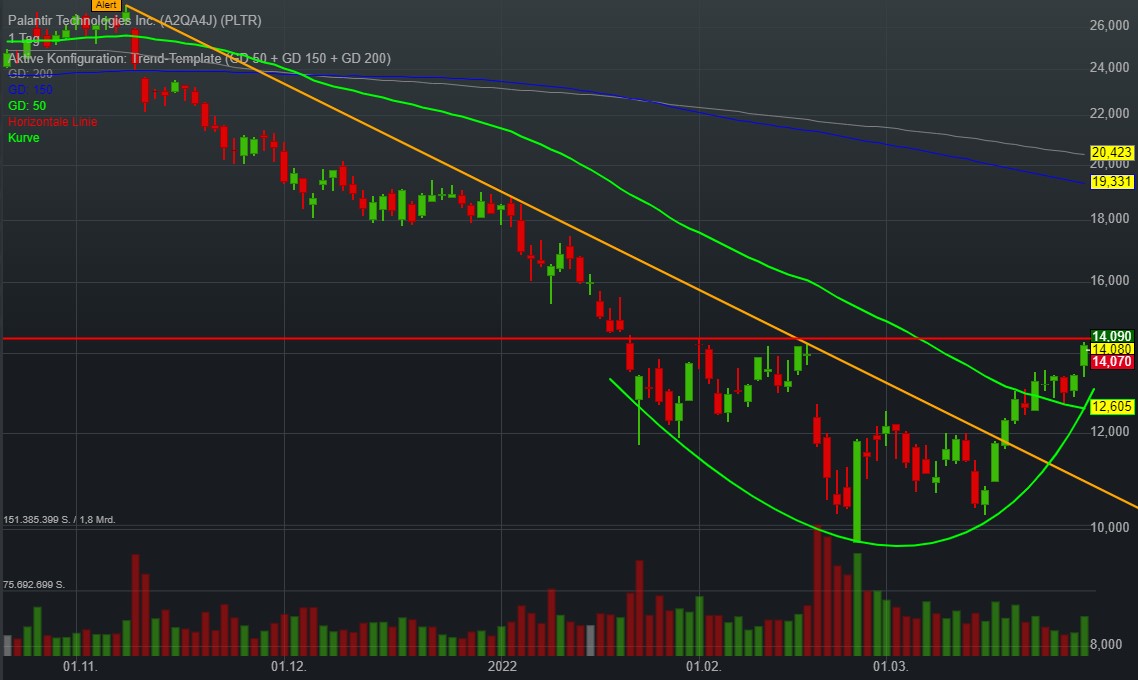Select the Palantir Technologies Inc. chart title
This screenshot has width=1138, height=680.
135,20
